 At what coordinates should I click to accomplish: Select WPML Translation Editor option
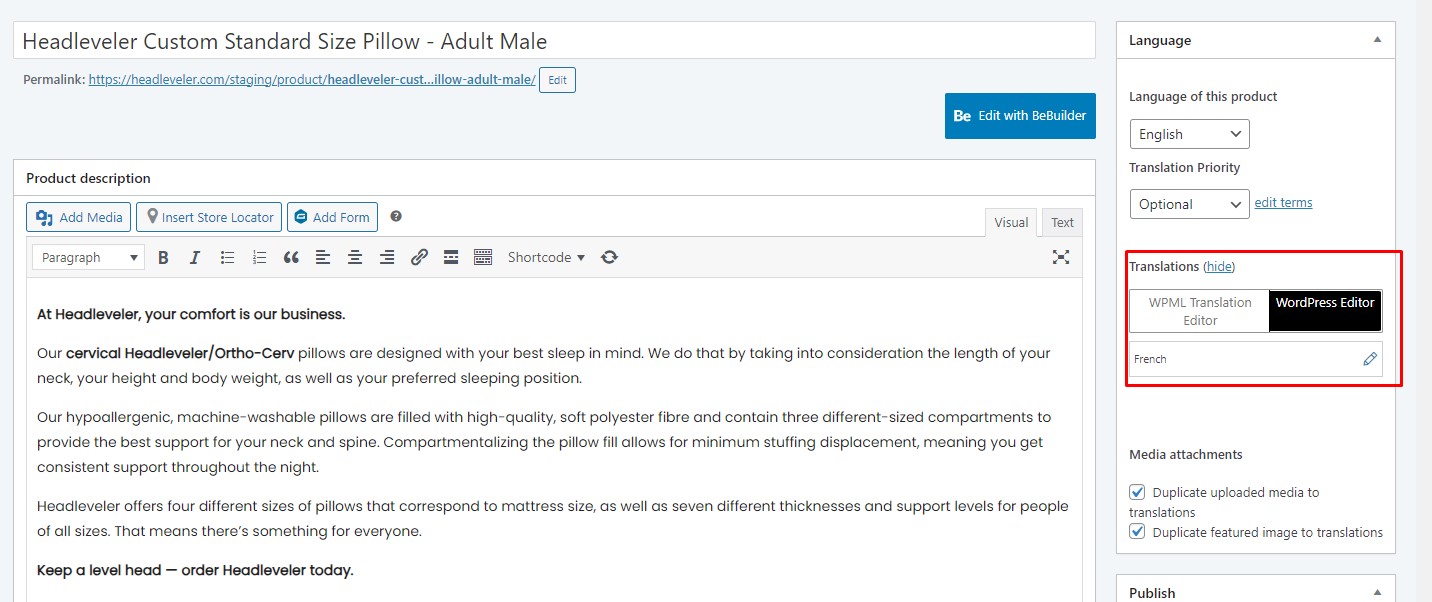coord(1200,311)
